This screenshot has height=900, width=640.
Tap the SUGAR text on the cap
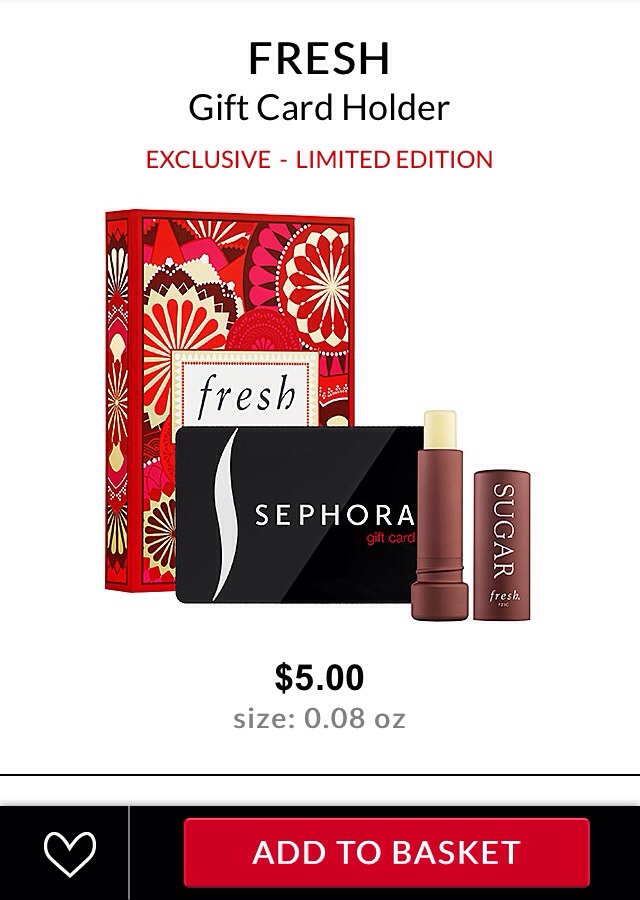point(503,531)
